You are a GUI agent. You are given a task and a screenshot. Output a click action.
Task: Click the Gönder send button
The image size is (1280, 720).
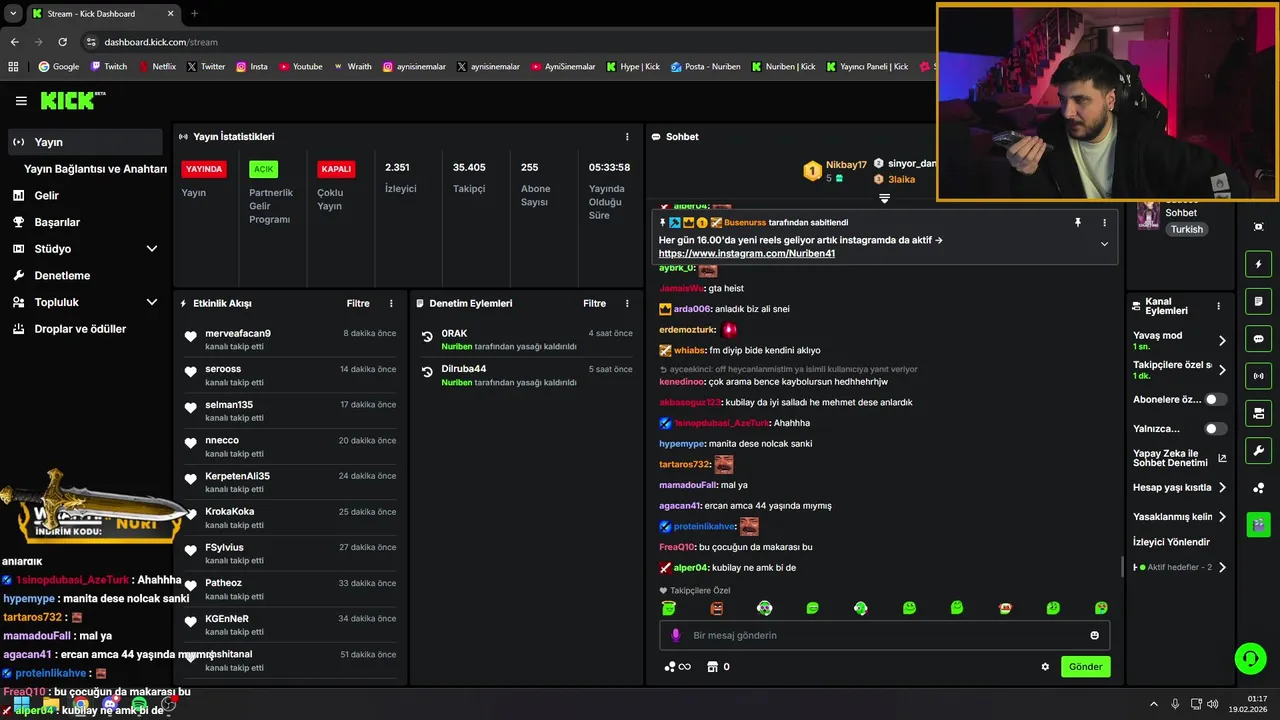(1085, 667)
